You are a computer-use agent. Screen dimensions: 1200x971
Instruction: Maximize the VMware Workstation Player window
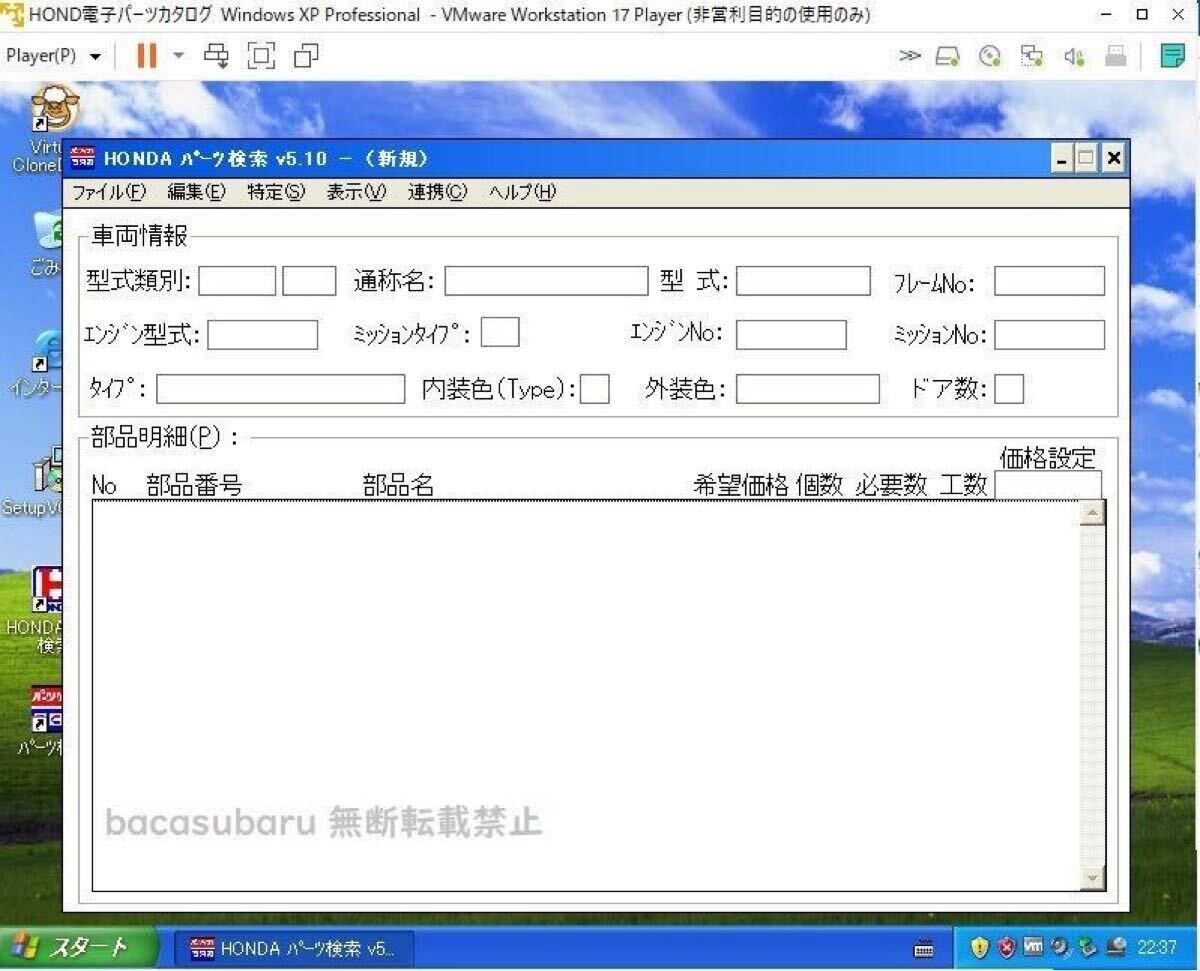point(1143,15)
